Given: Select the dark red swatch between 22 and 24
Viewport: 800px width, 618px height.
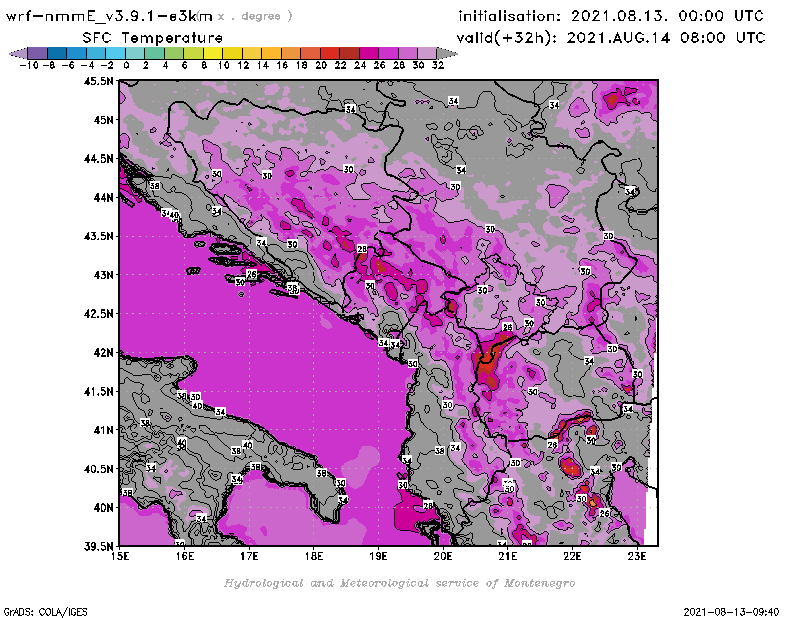Looking at the screenshot, I should click(x=349, y=53).
